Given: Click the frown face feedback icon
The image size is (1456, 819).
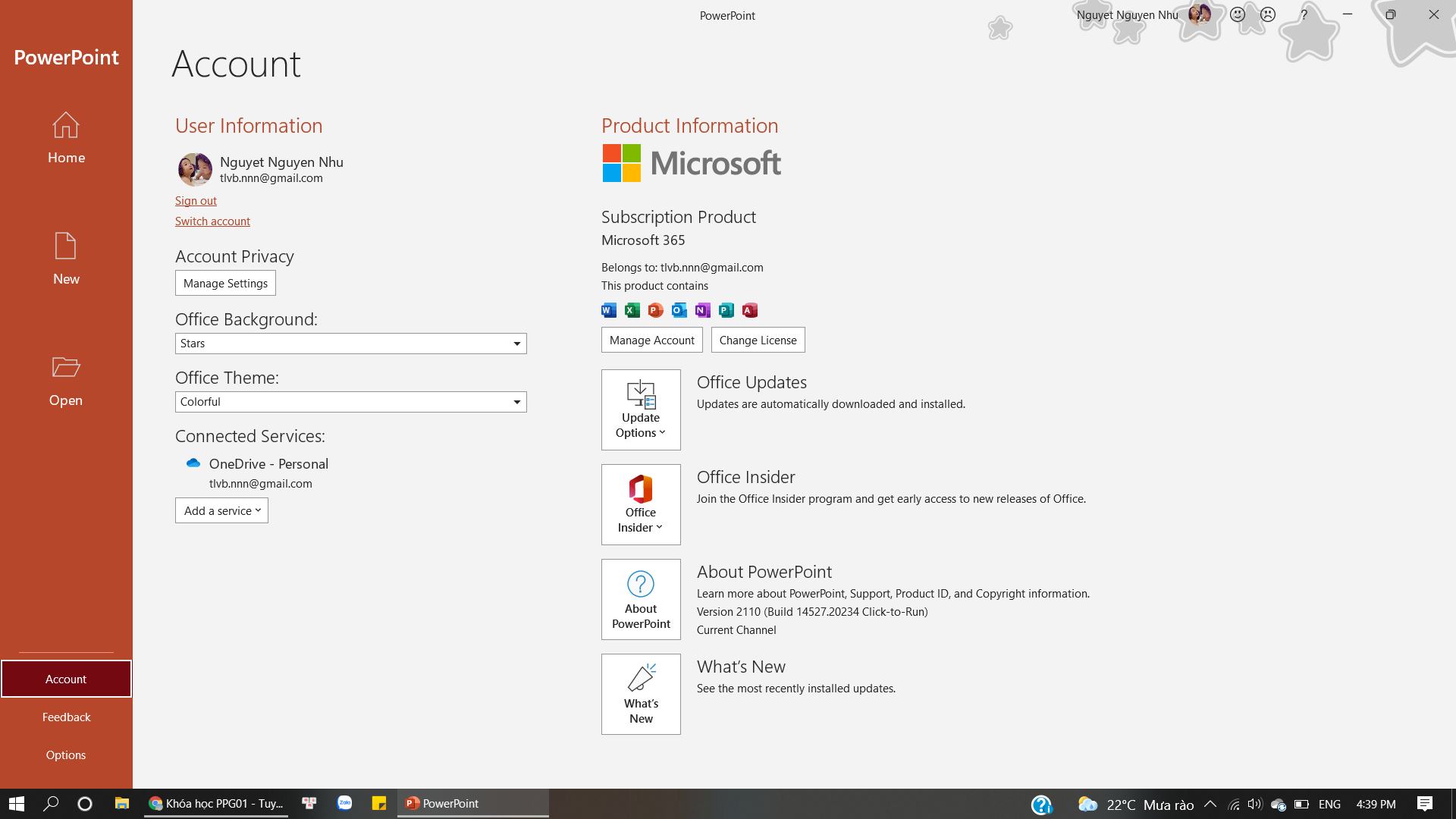Looking at the screenshot, I should 1268,14.
